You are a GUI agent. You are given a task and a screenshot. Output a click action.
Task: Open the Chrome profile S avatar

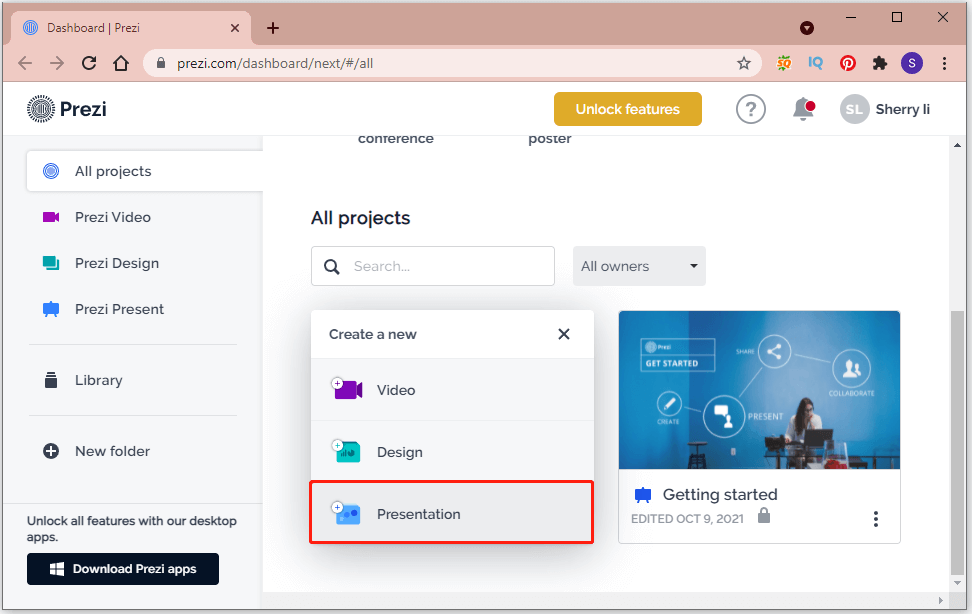[912, 63]
